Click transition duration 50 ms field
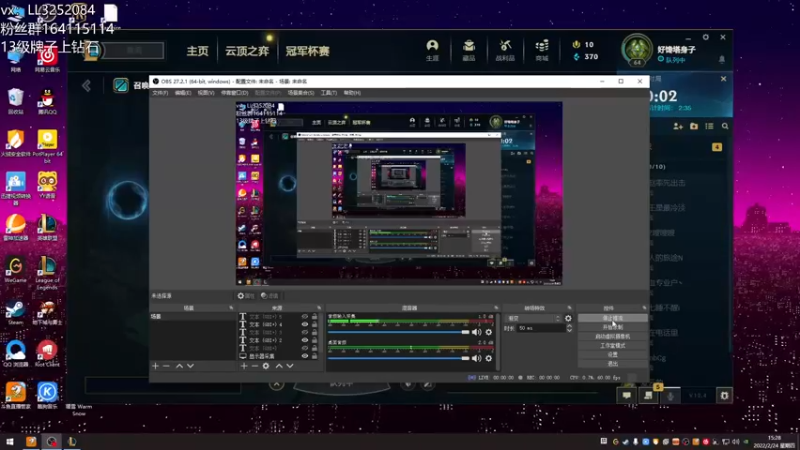 click(x=541, y=328)
